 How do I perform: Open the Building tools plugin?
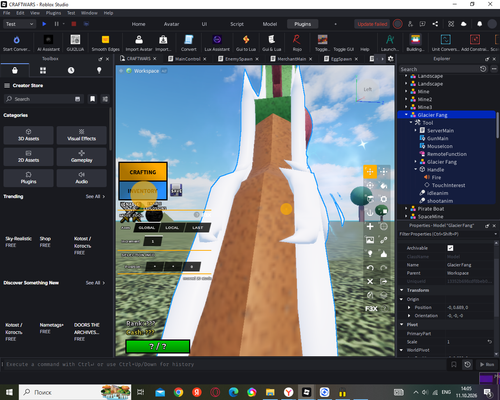(x=415, y=43)
